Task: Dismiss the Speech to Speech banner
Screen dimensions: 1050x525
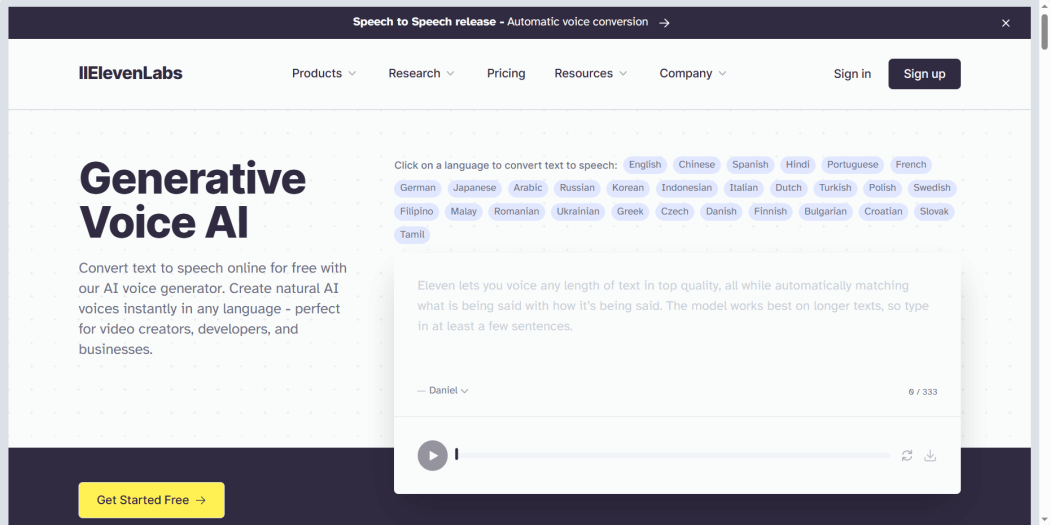Action: point(1006,23)
